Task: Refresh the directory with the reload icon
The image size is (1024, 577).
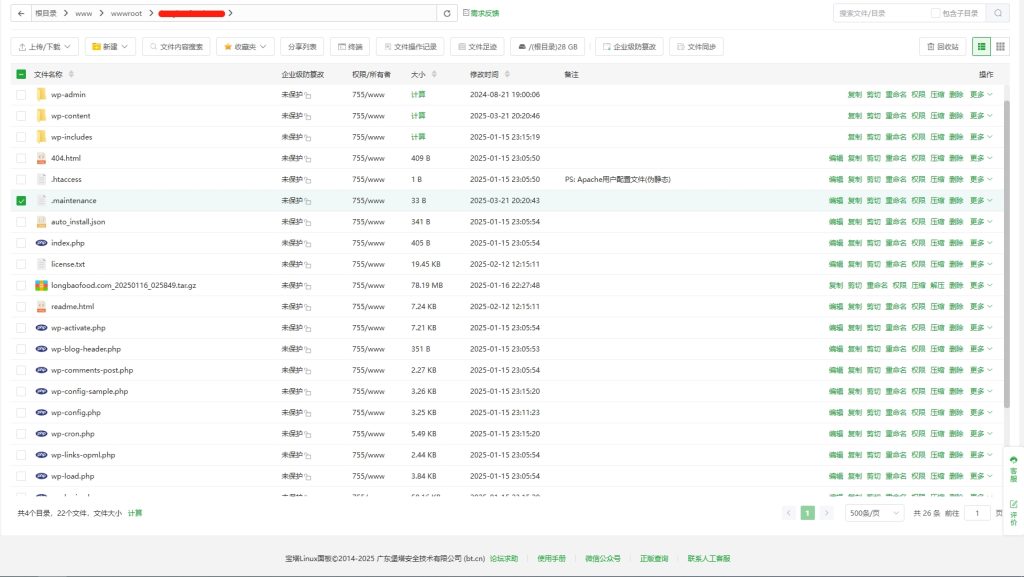Action: 447,13
